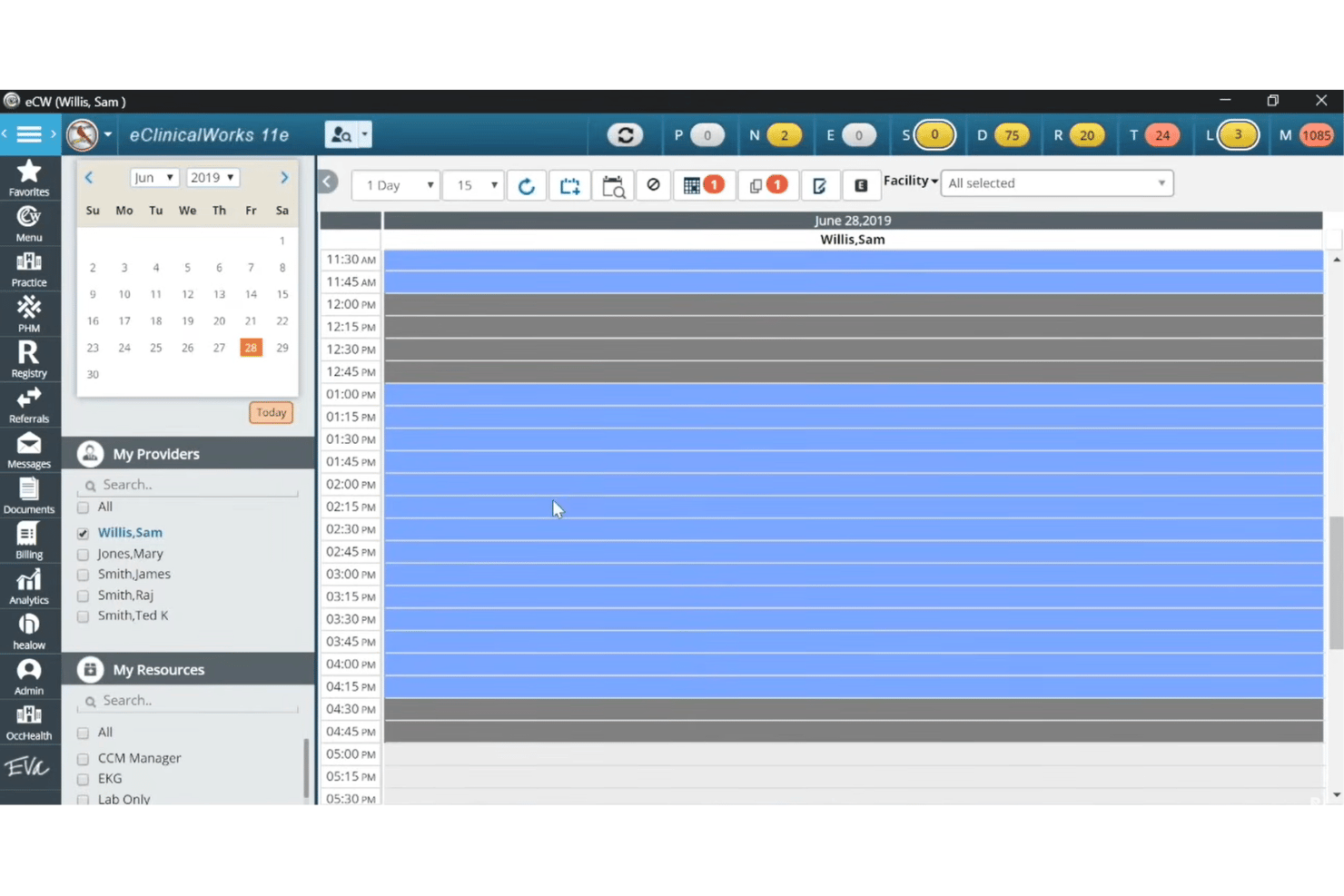Open the PHM sidebar icon

tap(29, 314)
